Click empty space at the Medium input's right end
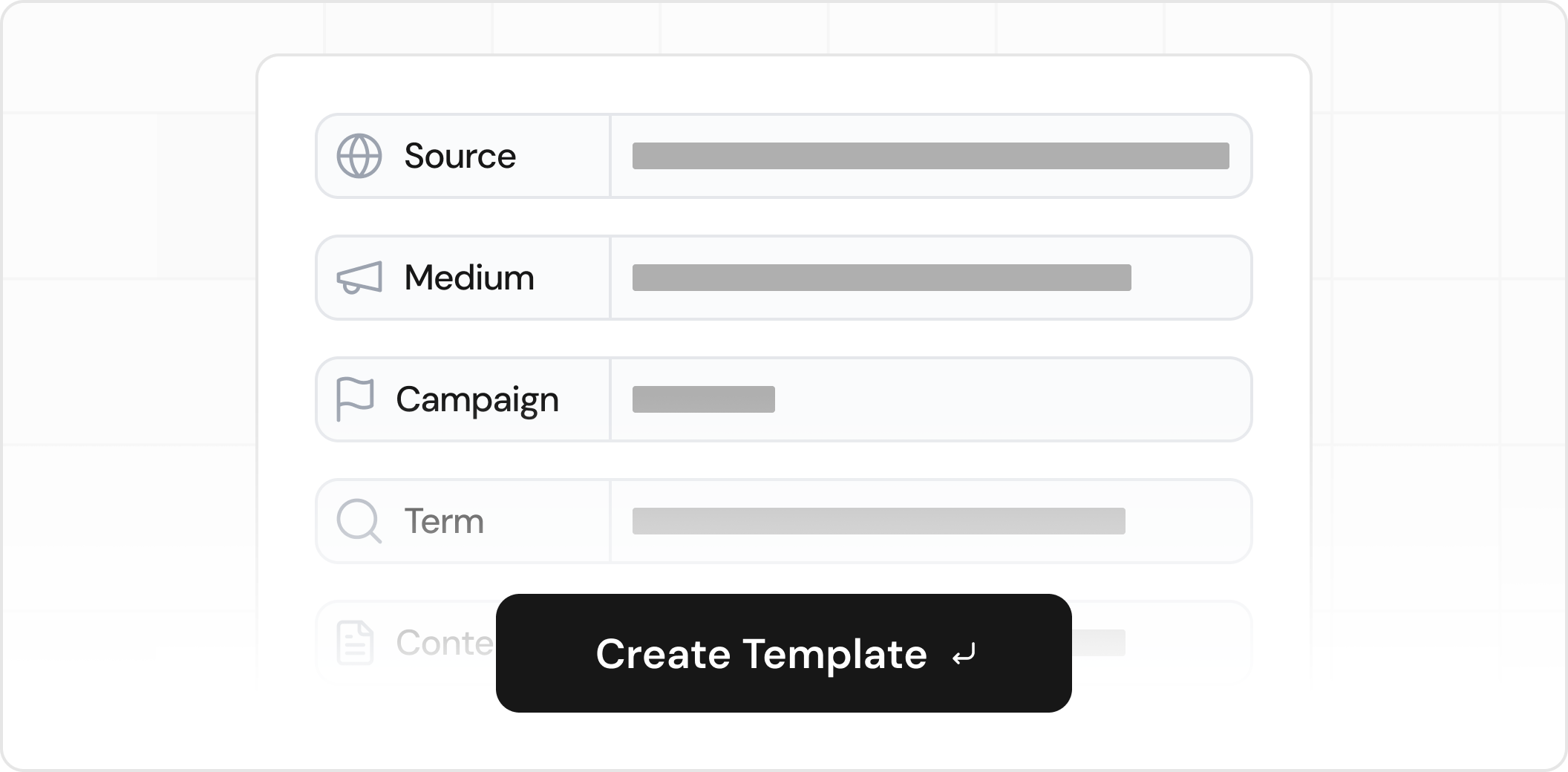Screen dimensions: 1568x772 1191,278
